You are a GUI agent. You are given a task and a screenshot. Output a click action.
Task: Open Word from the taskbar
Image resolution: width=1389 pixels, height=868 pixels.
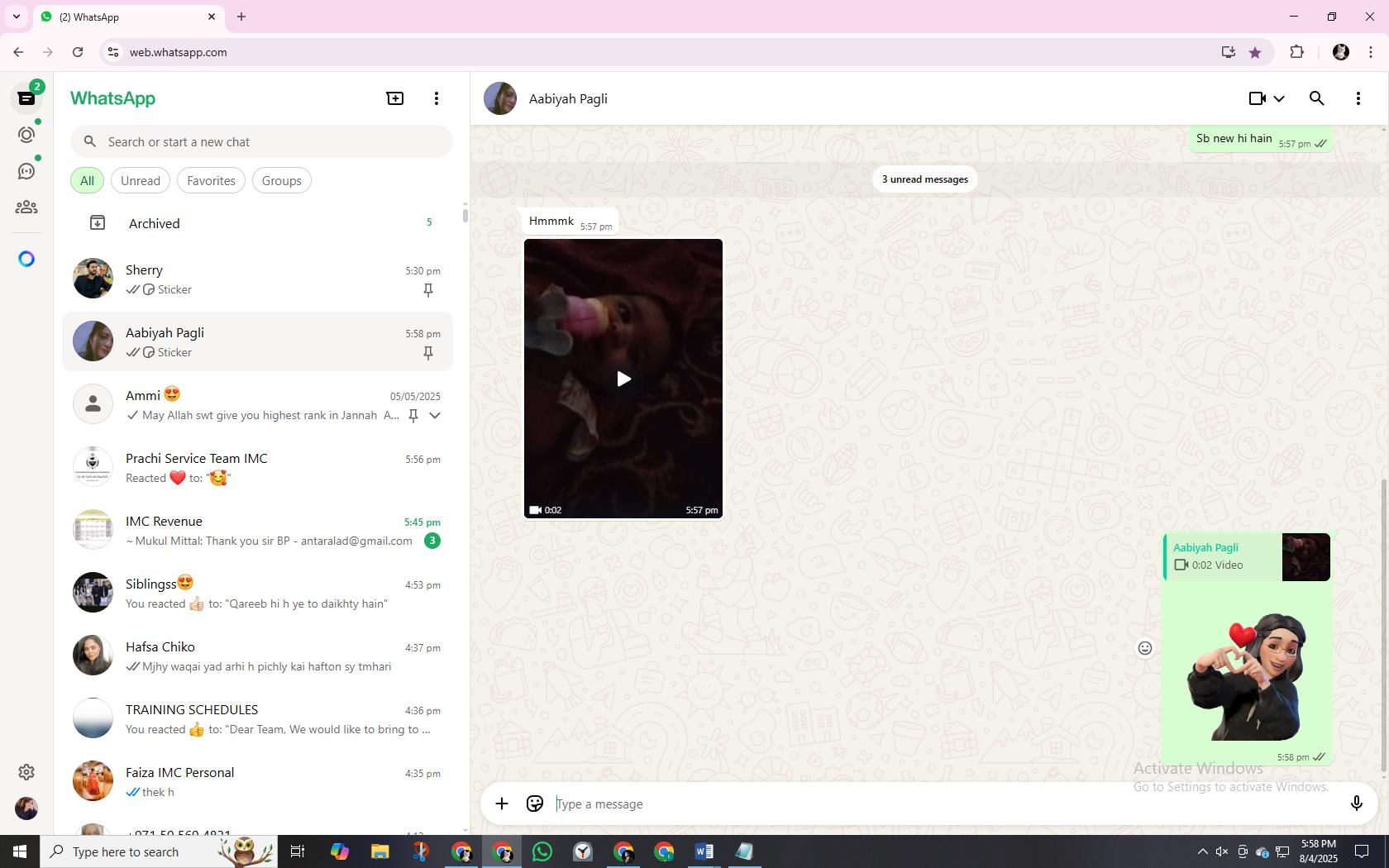click(x=704, y=851)
